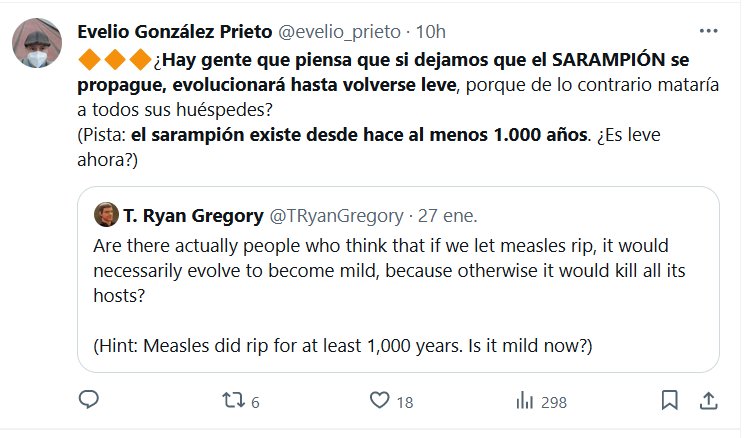
Task: Click the share upload-arrow icon
Action: click(706, 401)
